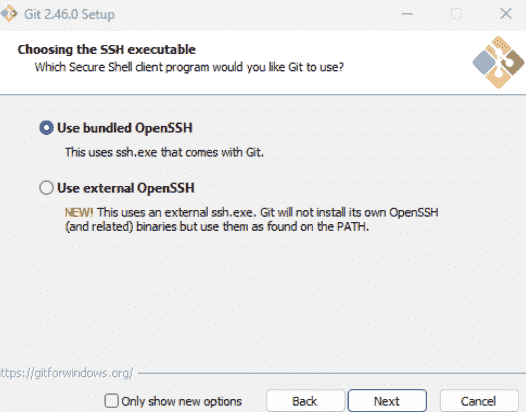The image size is (526, 412).
Task: Go to the next setup page
Action: (x=387, y=401)
